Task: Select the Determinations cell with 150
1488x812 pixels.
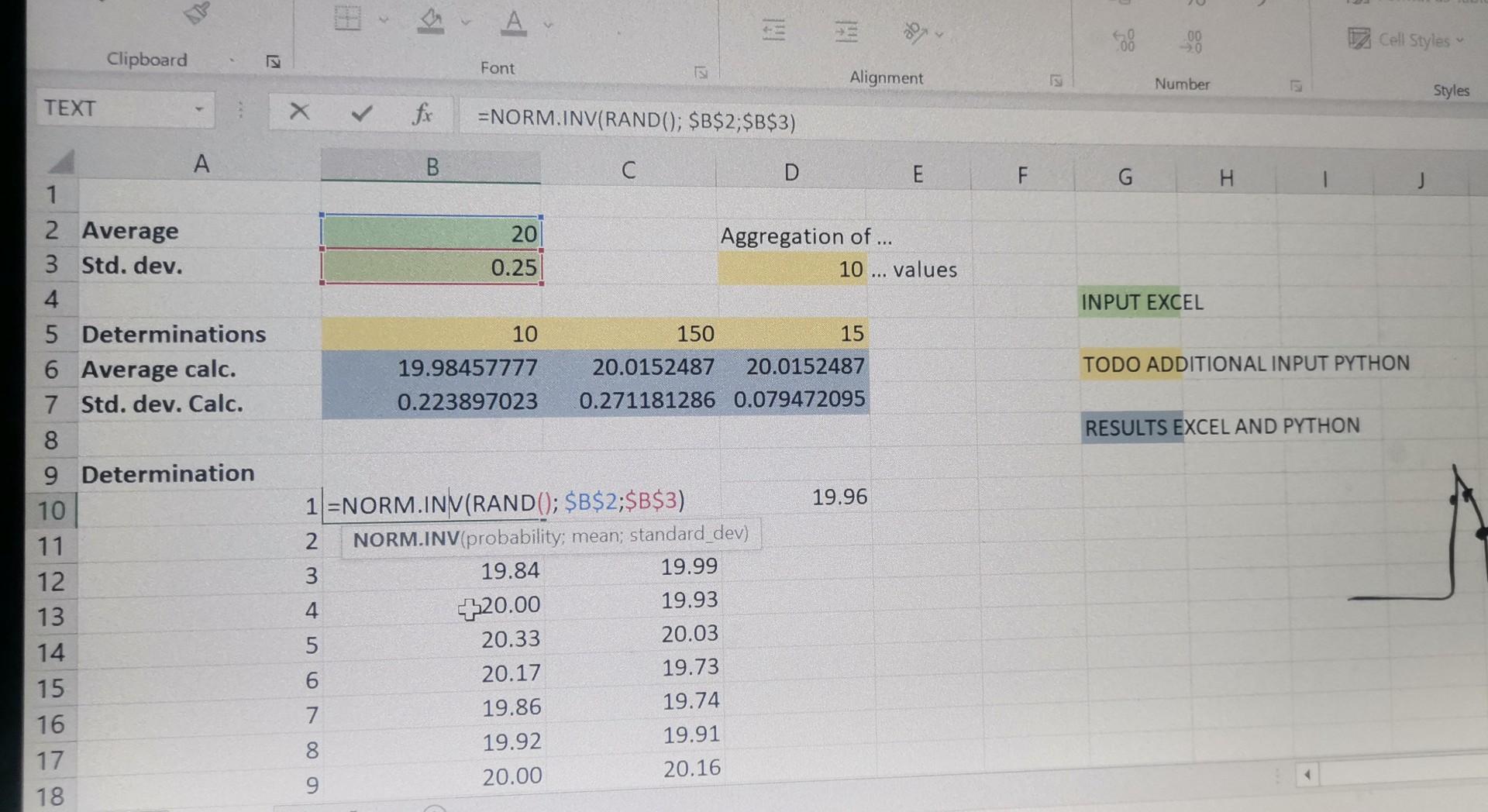Action: click(x=629, y=333)
